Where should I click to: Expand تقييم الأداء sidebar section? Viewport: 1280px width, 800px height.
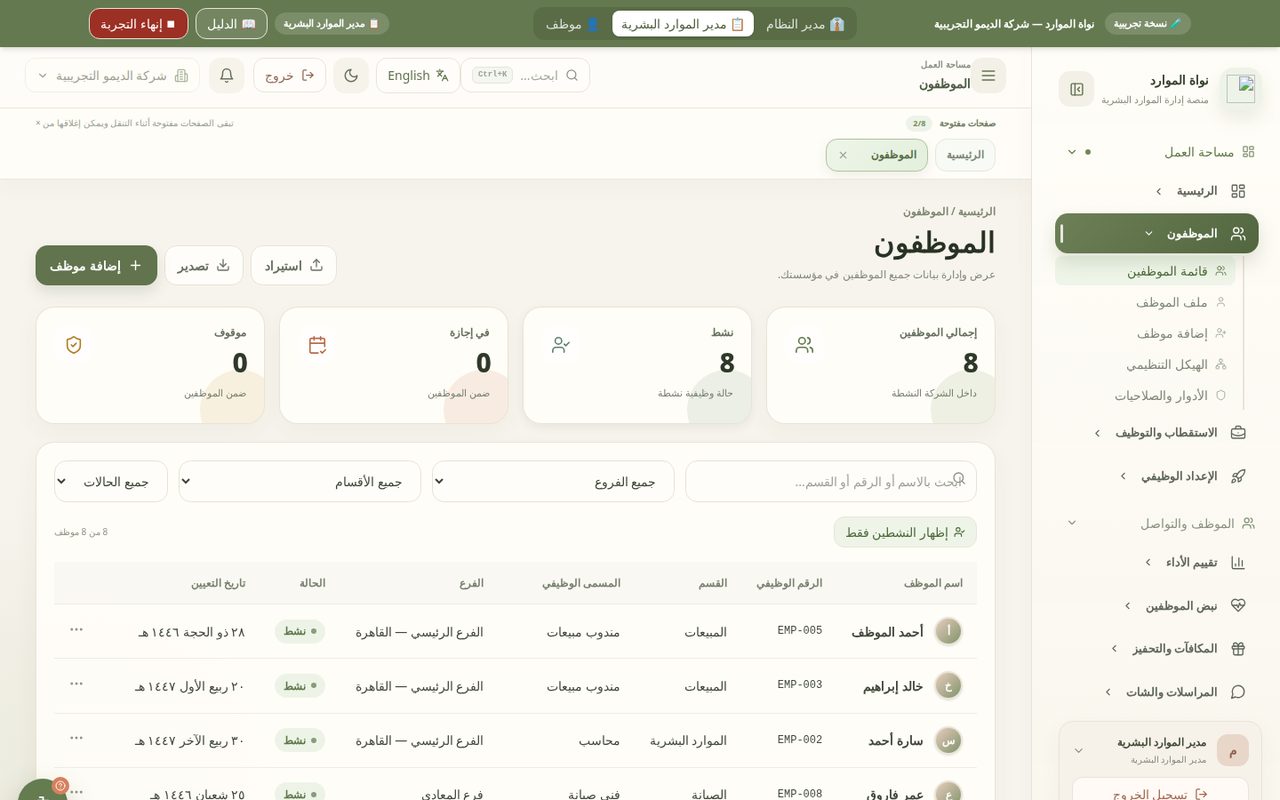(x=1156, y=562)
